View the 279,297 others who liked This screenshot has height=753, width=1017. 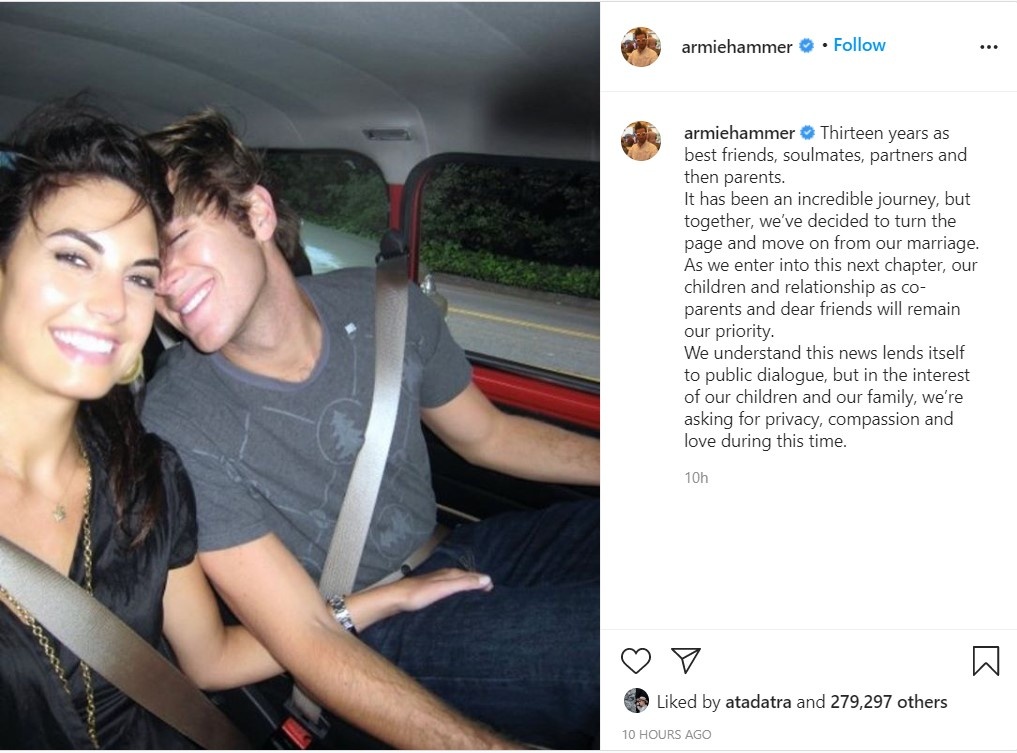pyautogui.click(x=889, y=702)
